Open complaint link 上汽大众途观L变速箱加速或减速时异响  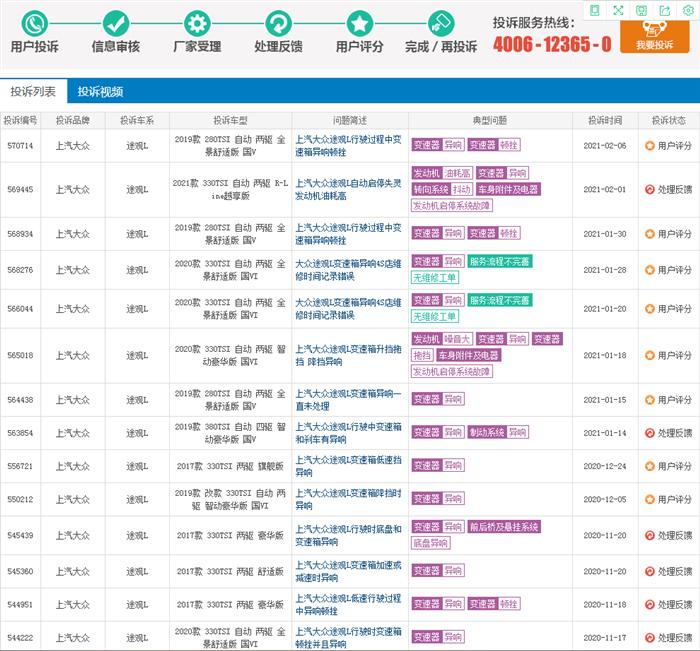(x=348, y=571)
